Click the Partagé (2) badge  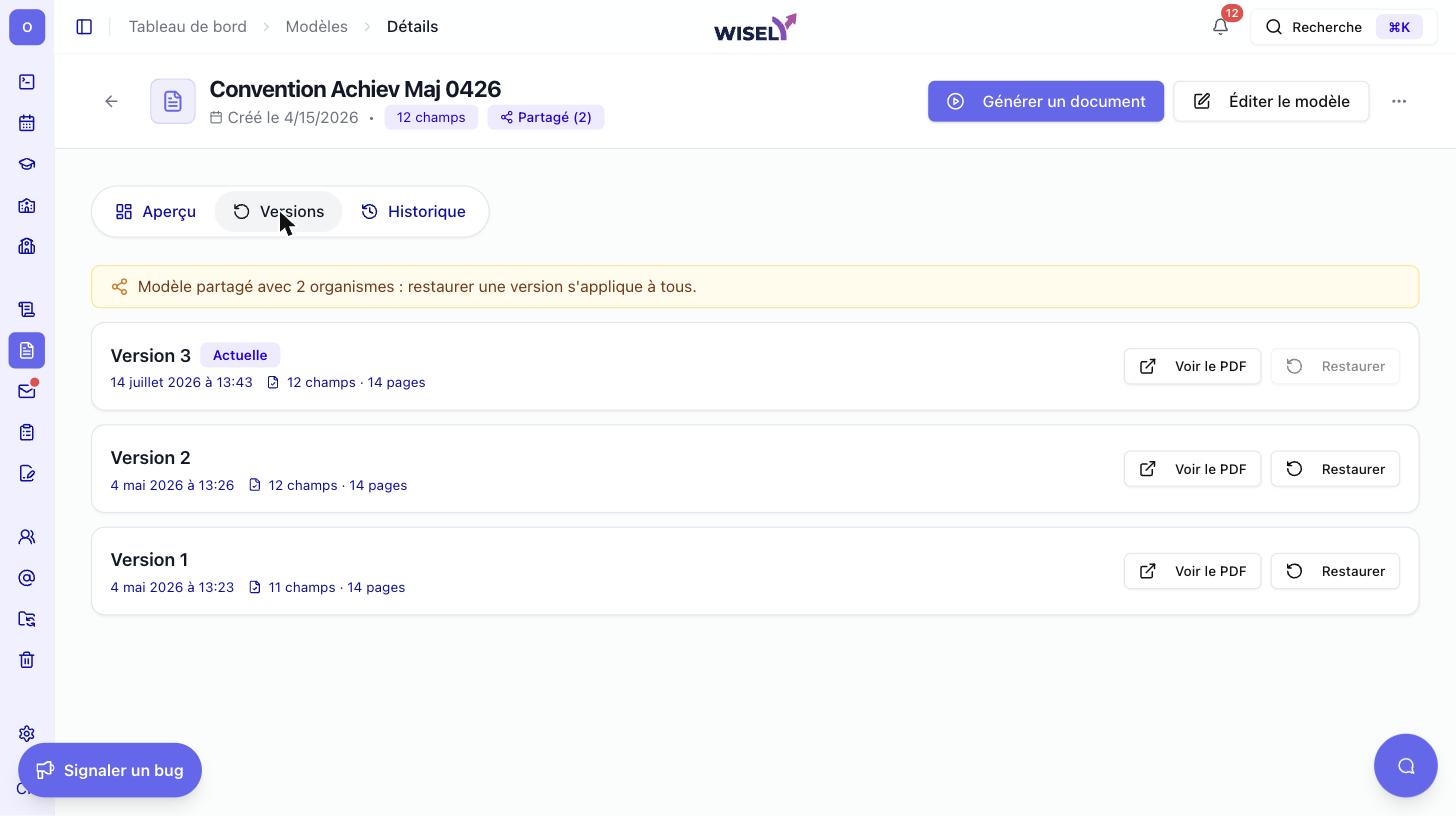(546, 117)
